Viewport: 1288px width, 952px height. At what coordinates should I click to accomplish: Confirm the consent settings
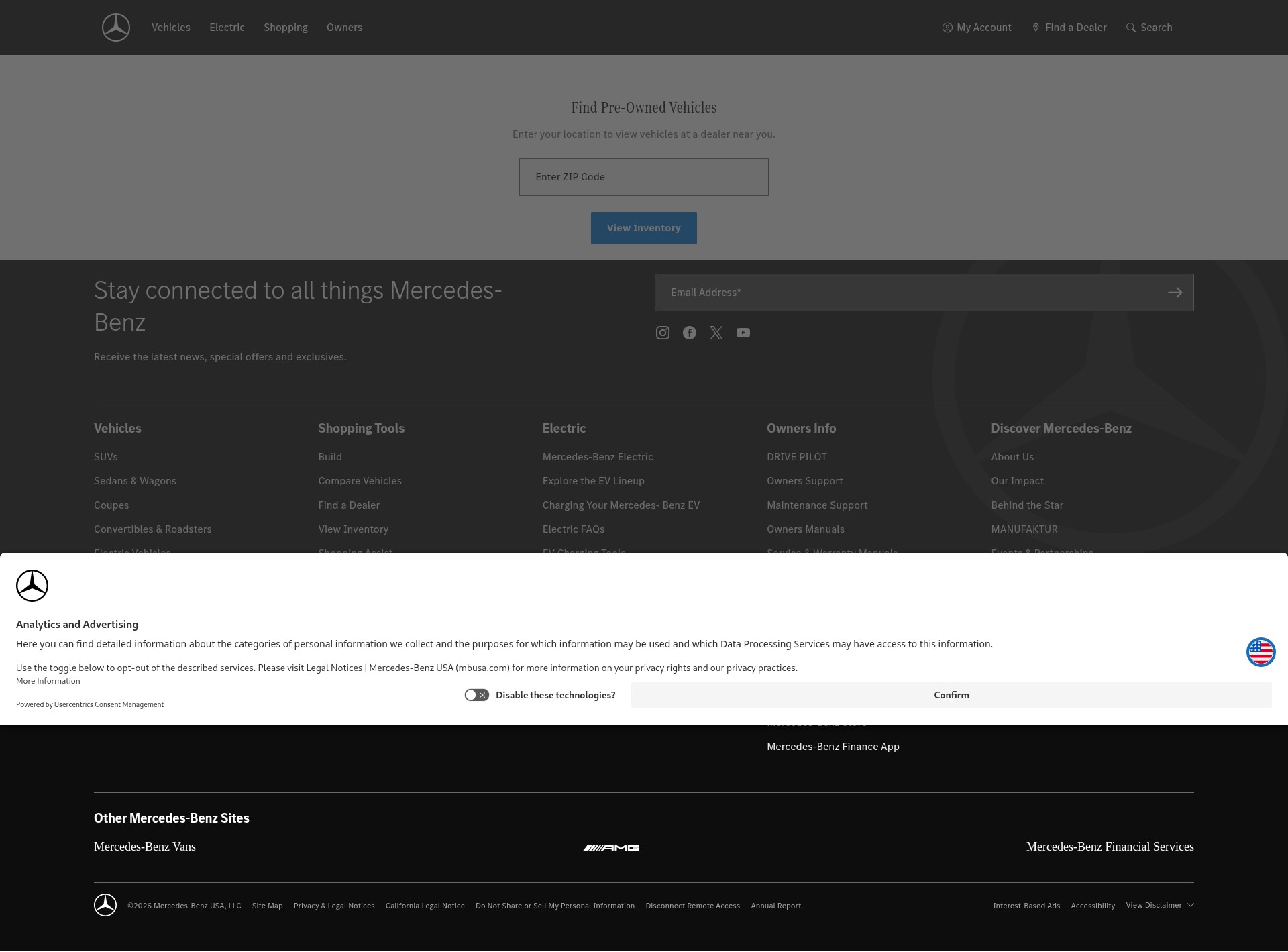click(x=951, y=695)
